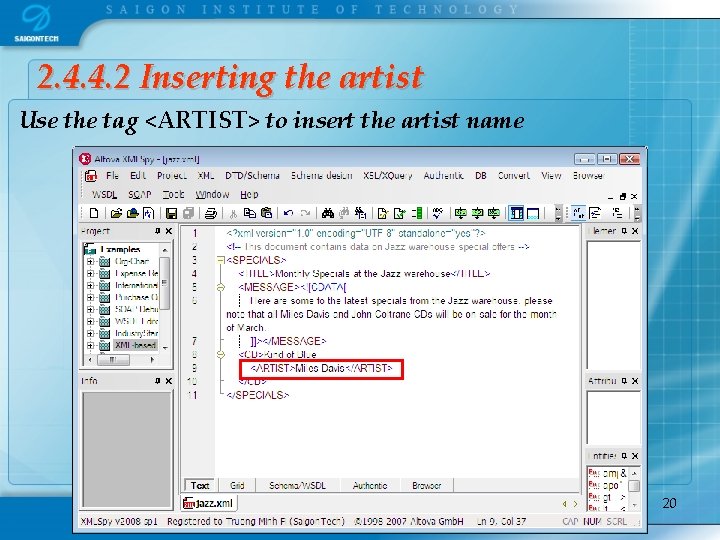
Task: Click the Reload document toolbar icon
Action: pos(149,213)
